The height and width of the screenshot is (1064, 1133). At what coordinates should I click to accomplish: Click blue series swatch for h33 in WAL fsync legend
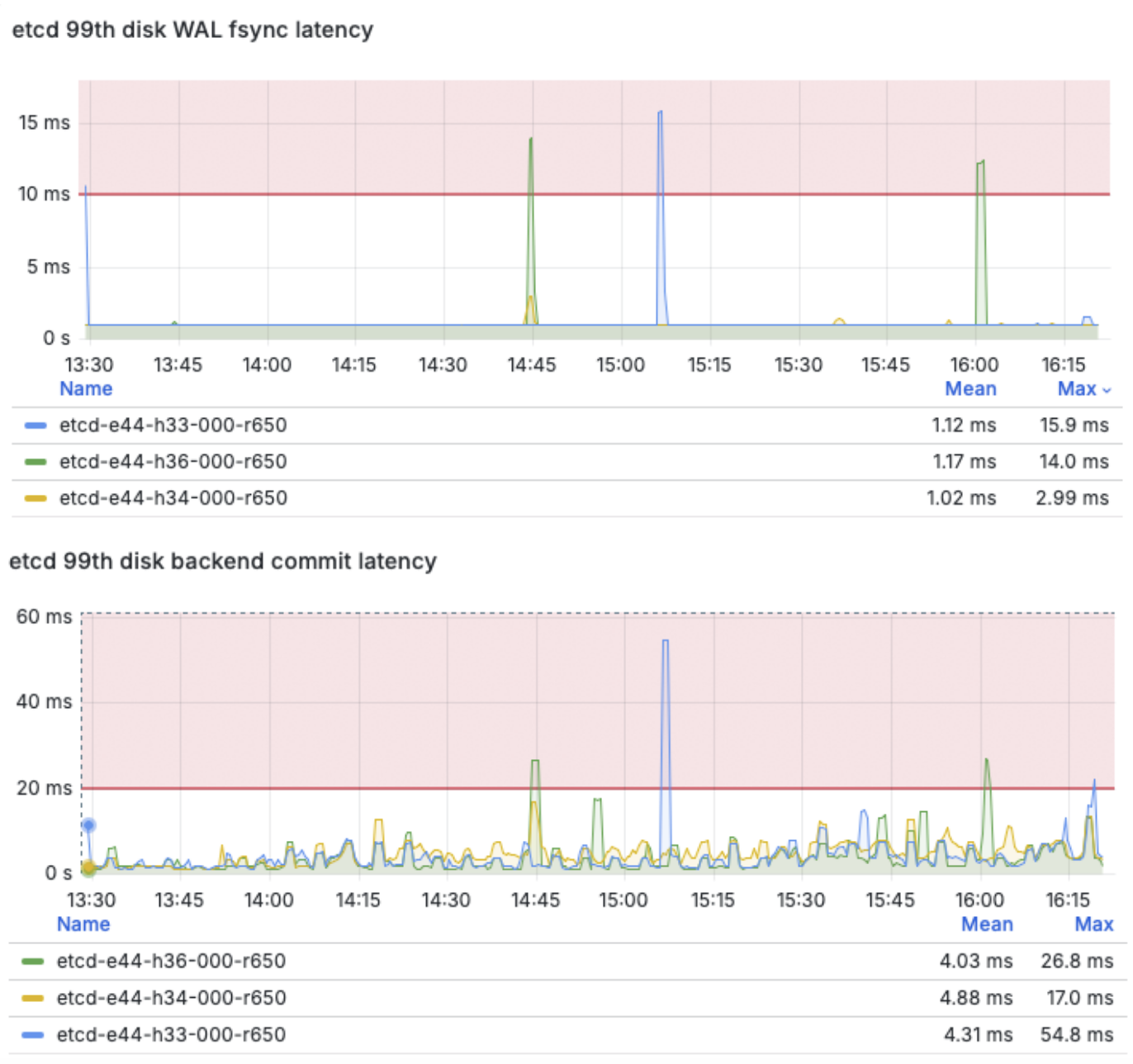[x=36, y=425]
